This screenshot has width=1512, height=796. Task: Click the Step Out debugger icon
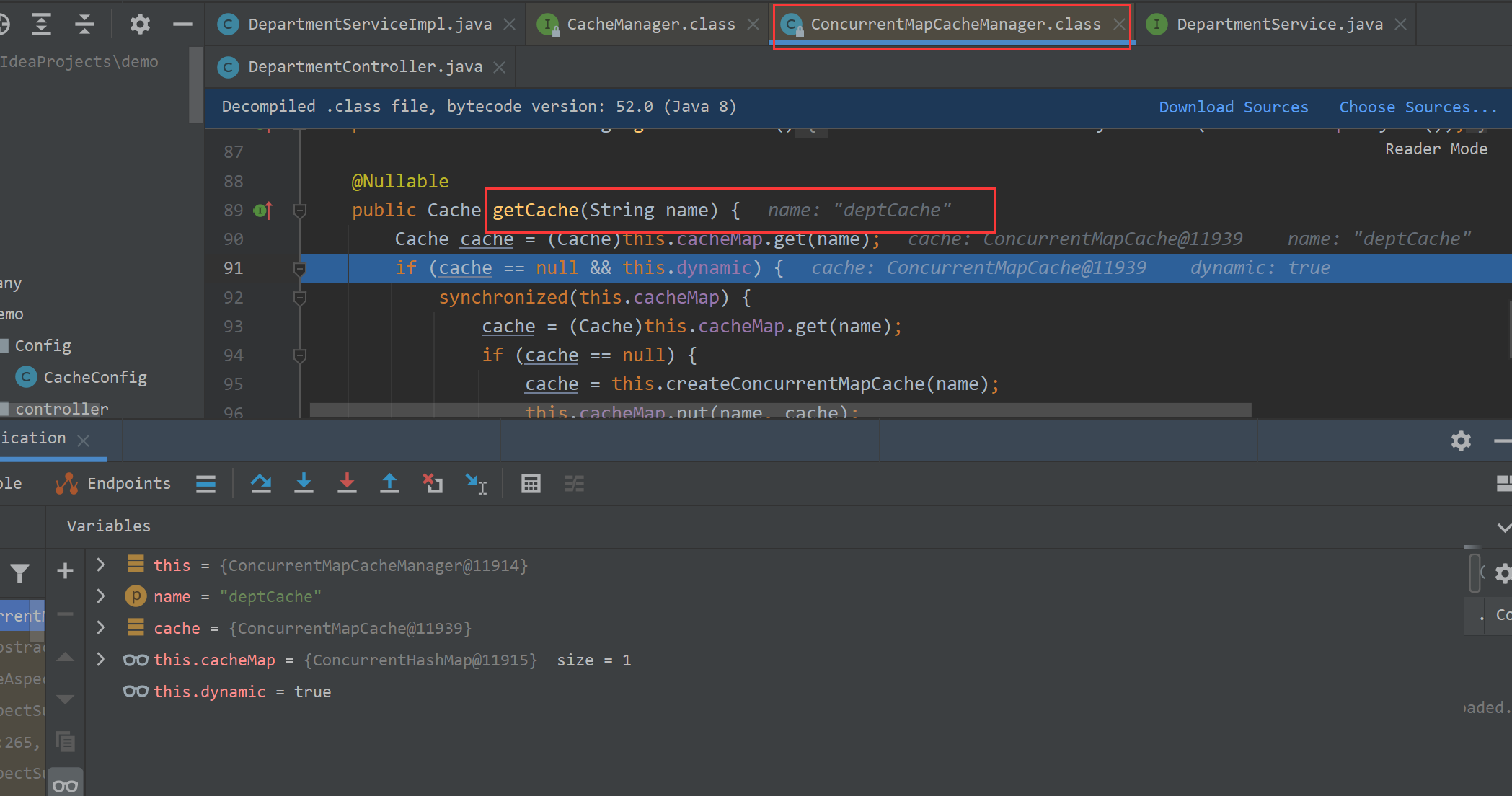389,483
